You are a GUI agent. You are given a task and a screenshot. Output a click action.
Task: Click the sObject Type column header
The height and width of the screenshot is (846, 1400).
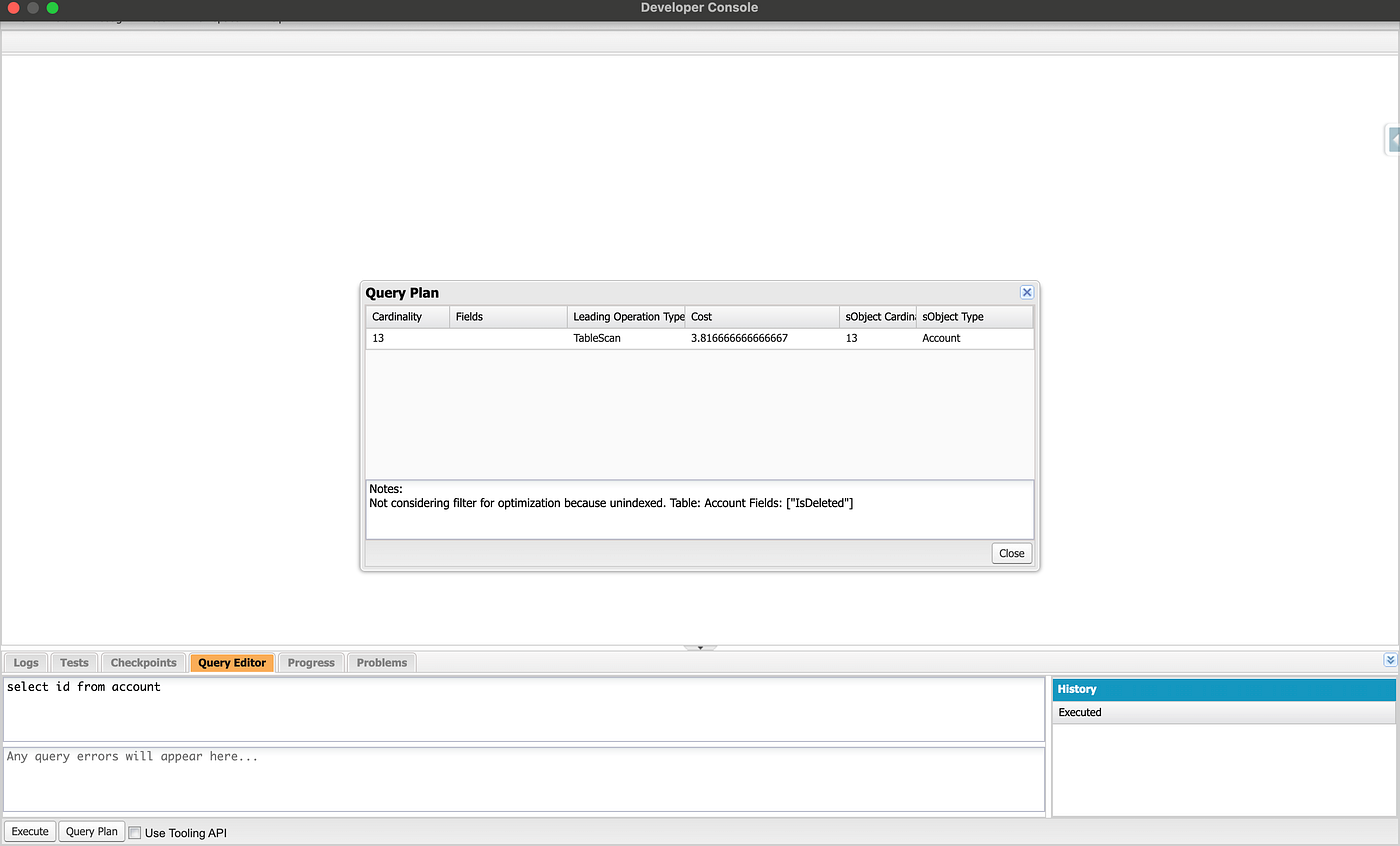(974, 317)
